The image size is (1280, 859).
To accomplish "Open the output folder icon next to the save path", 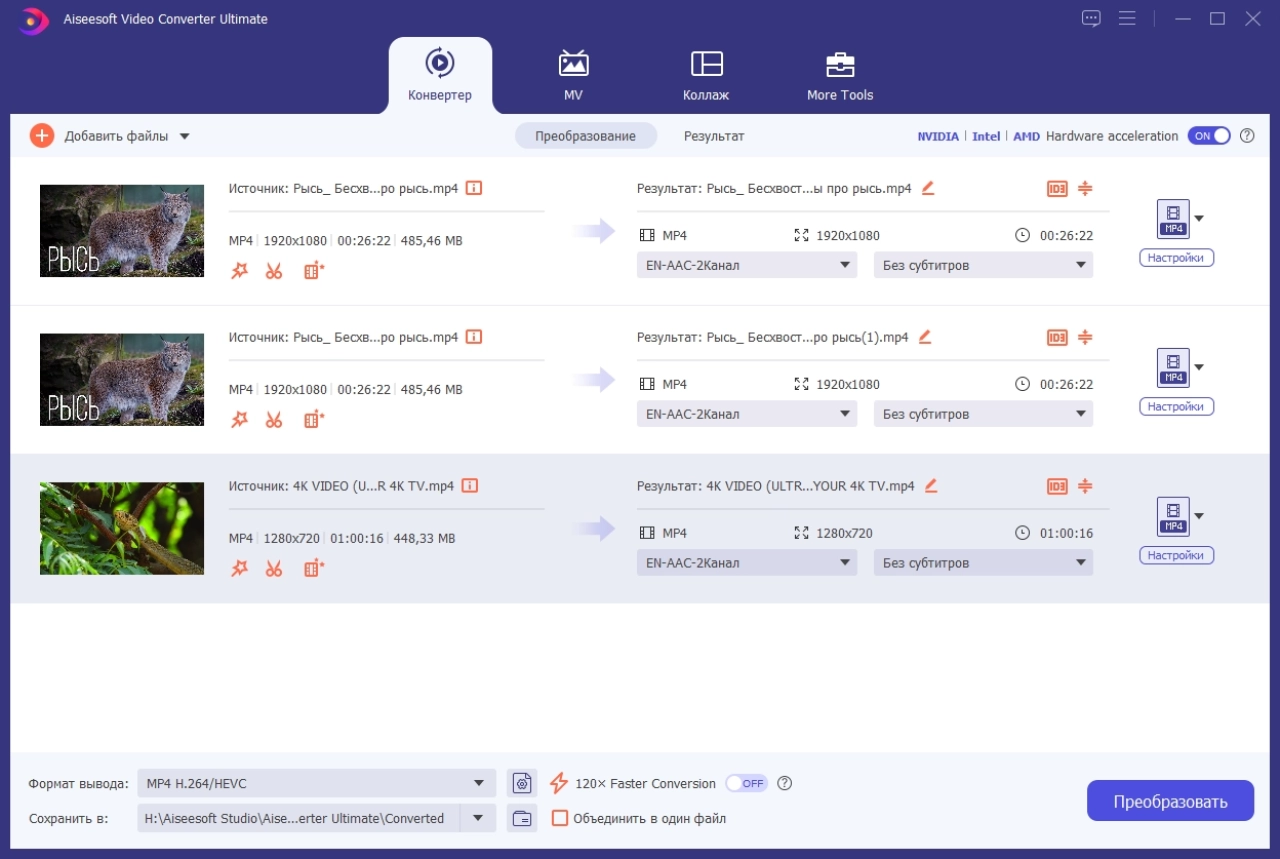I will [521, 818].
